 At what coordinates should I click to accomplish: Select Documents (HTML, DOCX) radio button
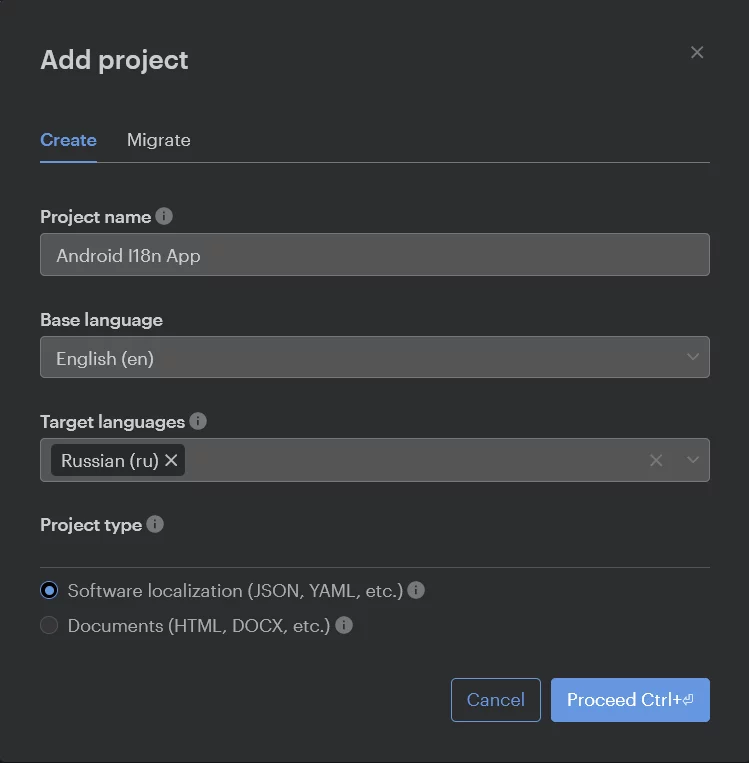(49, 625)
